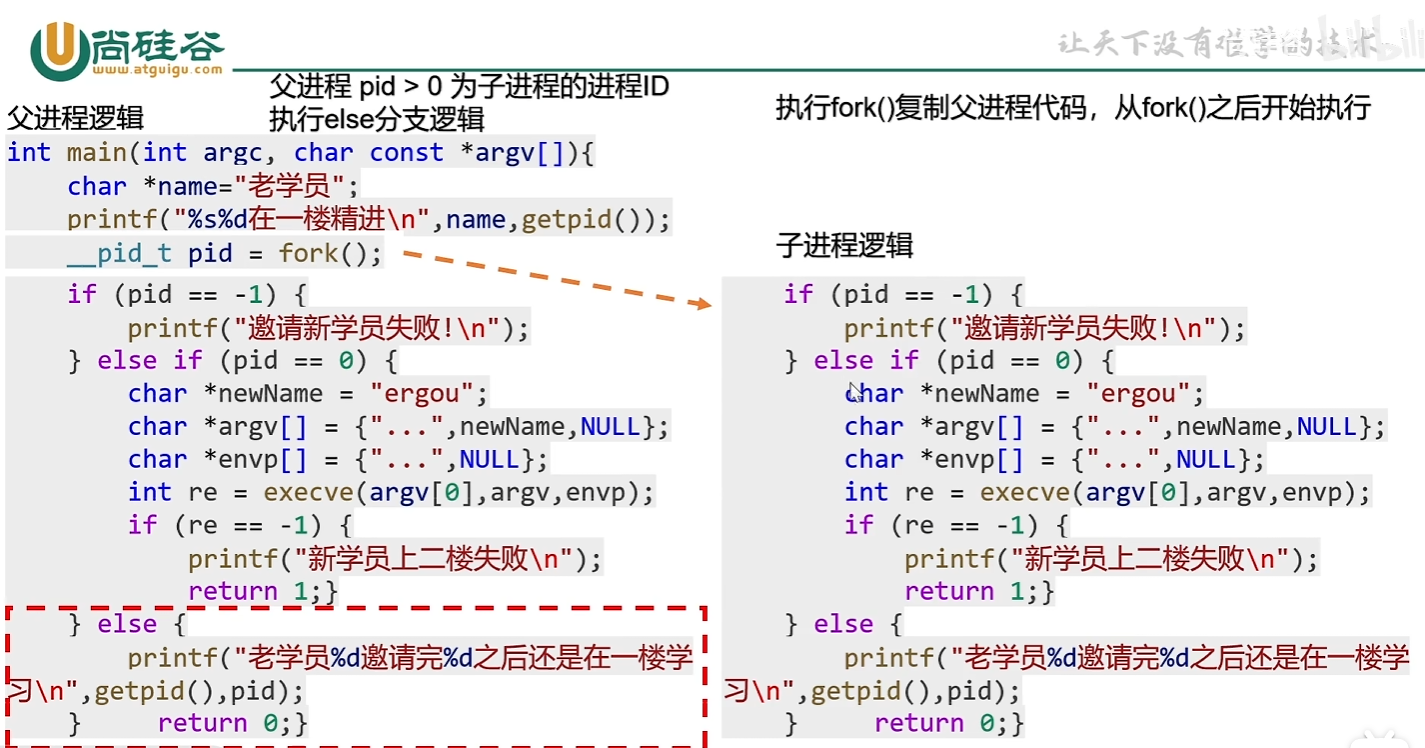The image size is (1425, 748).
Task: Click the __pid_t pid = fork(); line
Action: [x=225, y=253]
